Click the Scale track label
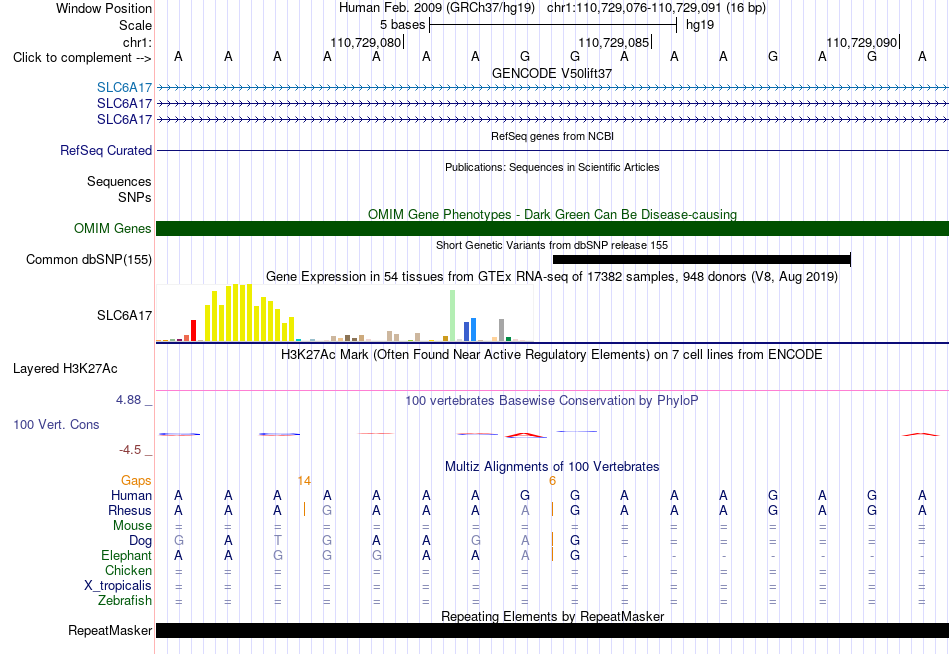This screenshot has height=654, width=950. coord(135,25)
